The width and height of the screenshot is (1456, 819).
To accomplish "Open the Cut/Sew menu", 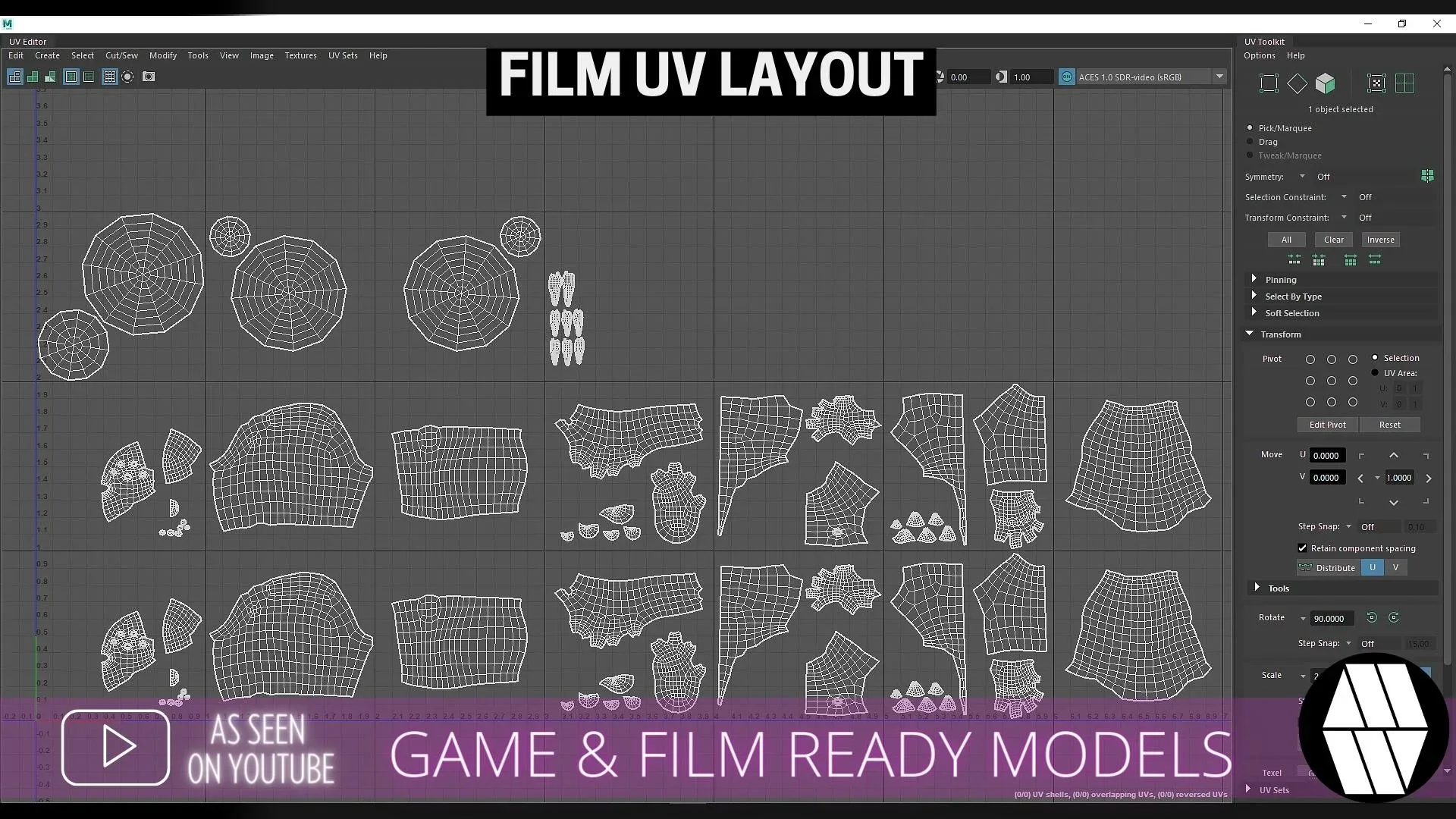I will (121, 55).
